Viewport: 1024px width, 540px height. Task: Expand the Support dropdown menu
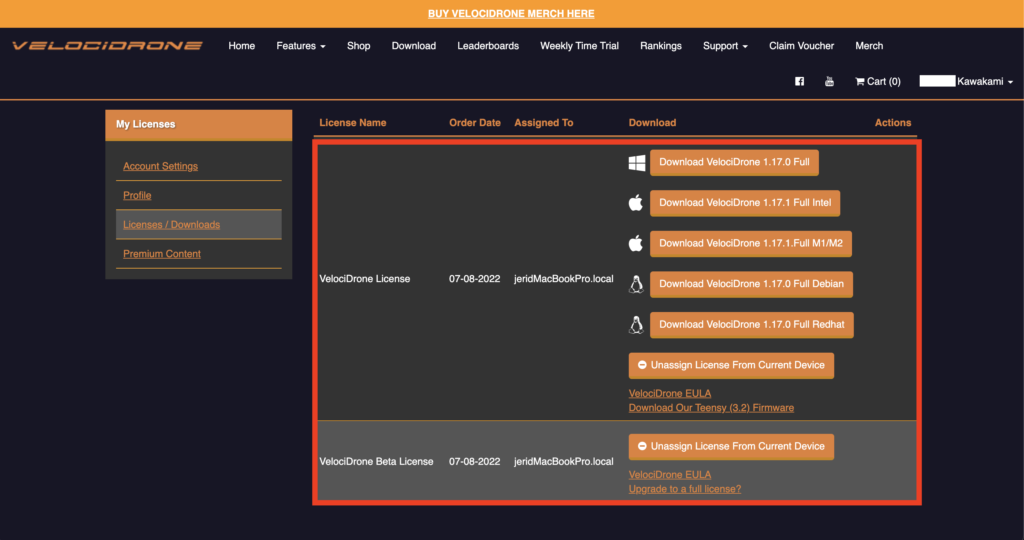(725, 46)
